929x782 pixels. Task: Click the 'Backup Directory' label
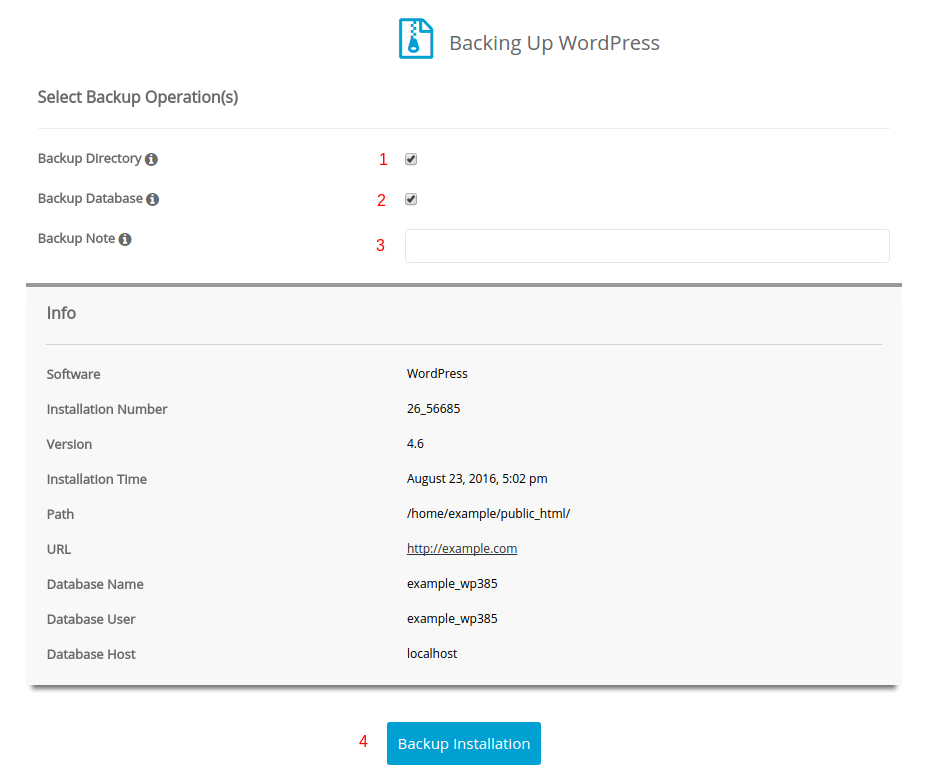(x=90, y=159)
